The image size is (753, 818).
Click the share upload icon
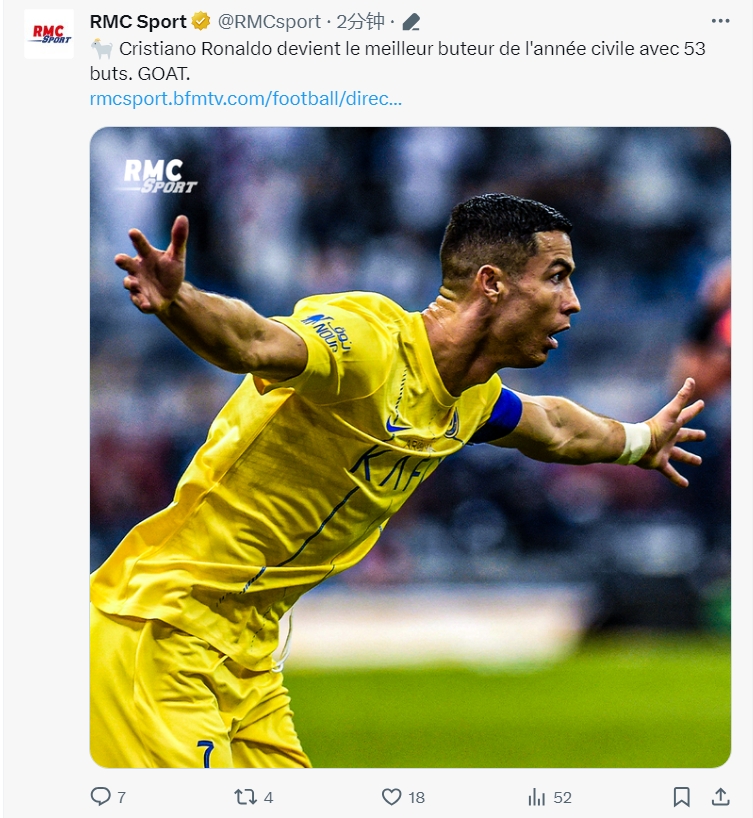pyautogui.click(x=720, y=797)
